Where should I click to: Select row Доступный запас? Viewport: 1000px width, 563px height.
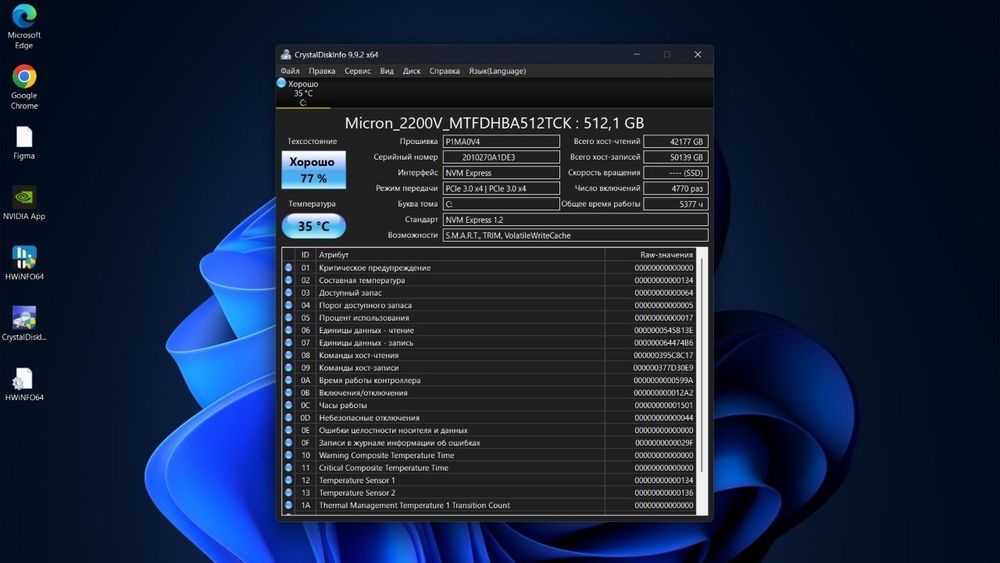point(489,293)
